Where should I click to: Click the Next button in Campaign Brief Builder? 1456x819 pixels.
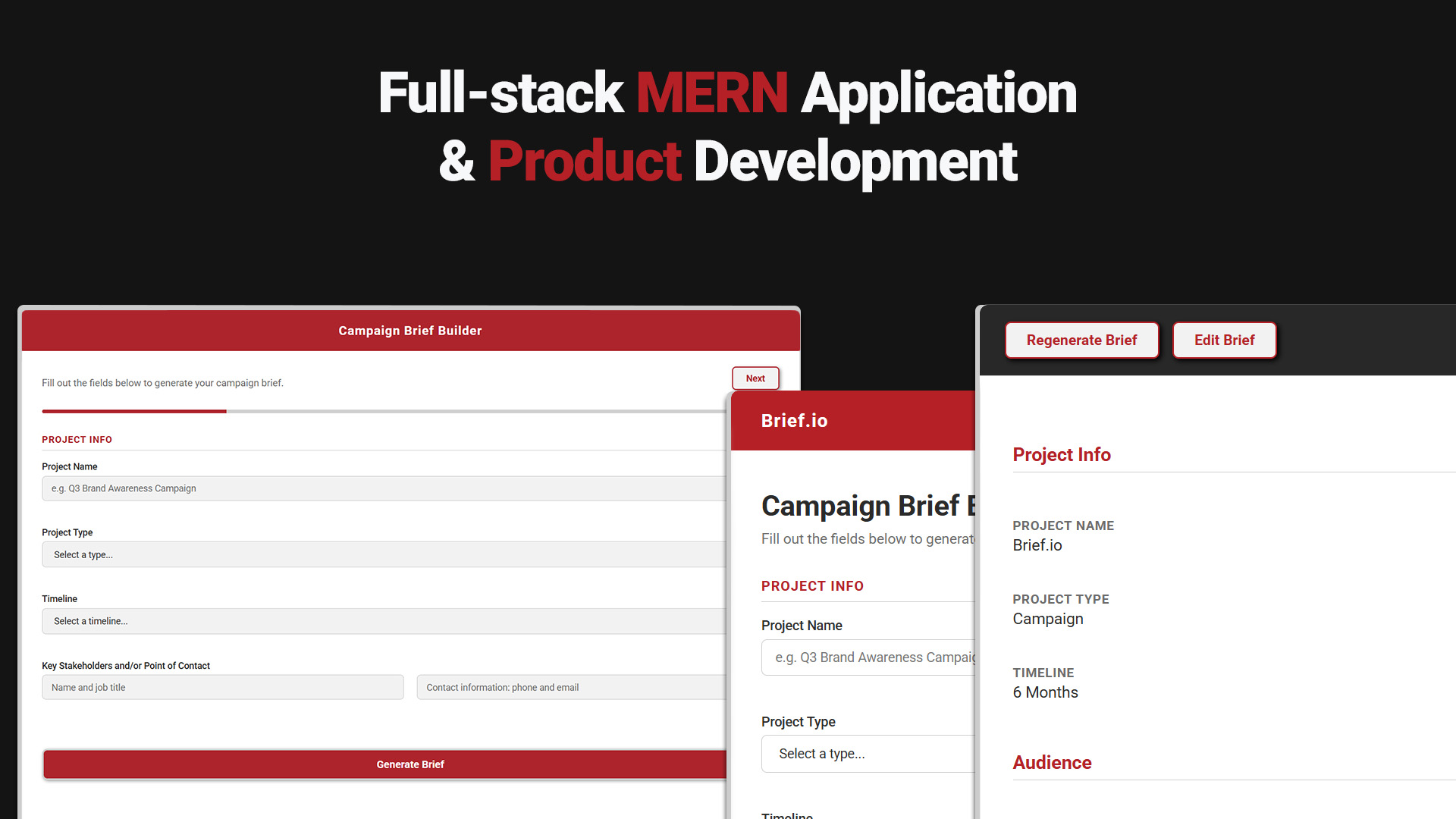click(755, 378)
